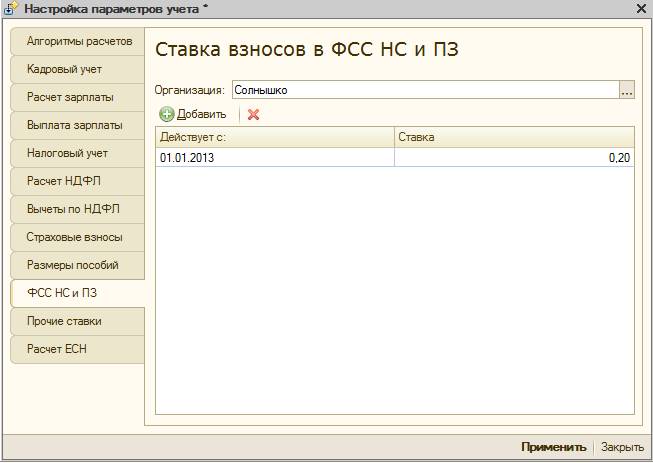The height and width of the screenshot is (463, 653).
Task: Select Размеры пособий tab
Action: pos(77,265)
